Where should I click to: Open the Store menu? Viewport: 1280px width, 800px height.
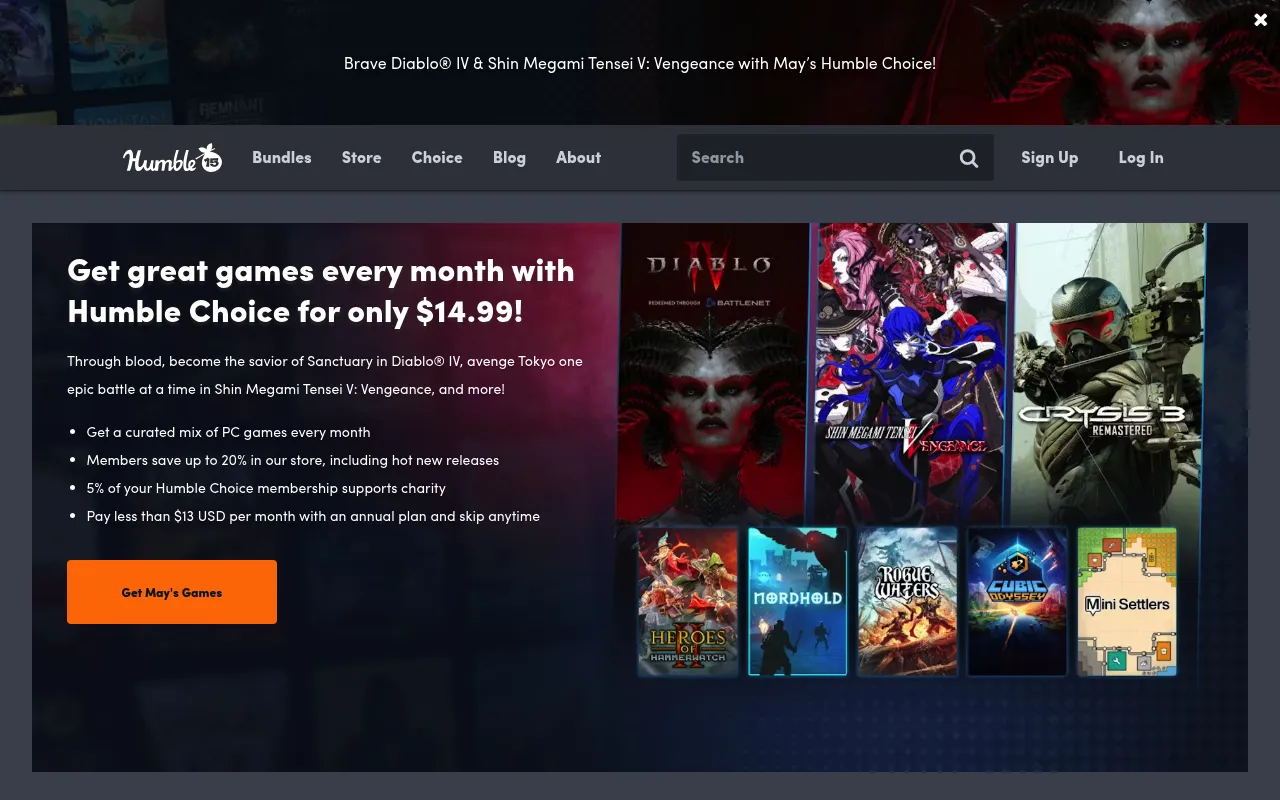[361, 158]
